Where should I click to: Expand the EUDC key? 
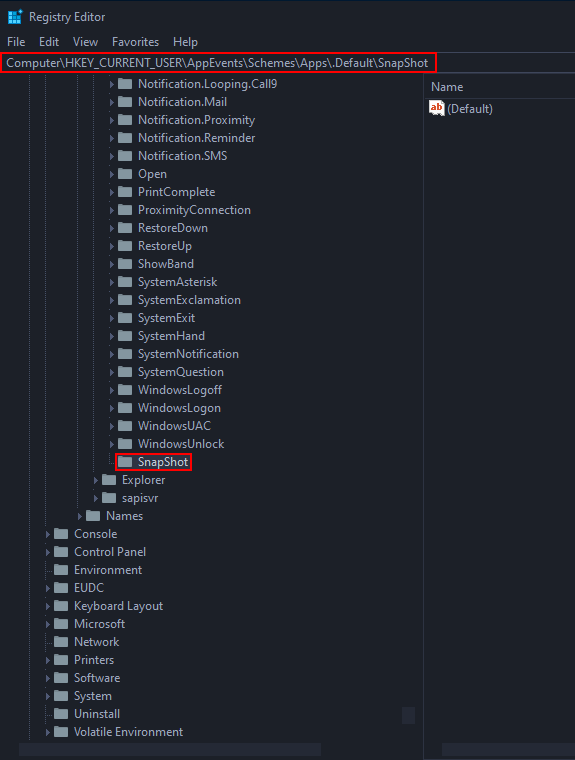point(48,587)
